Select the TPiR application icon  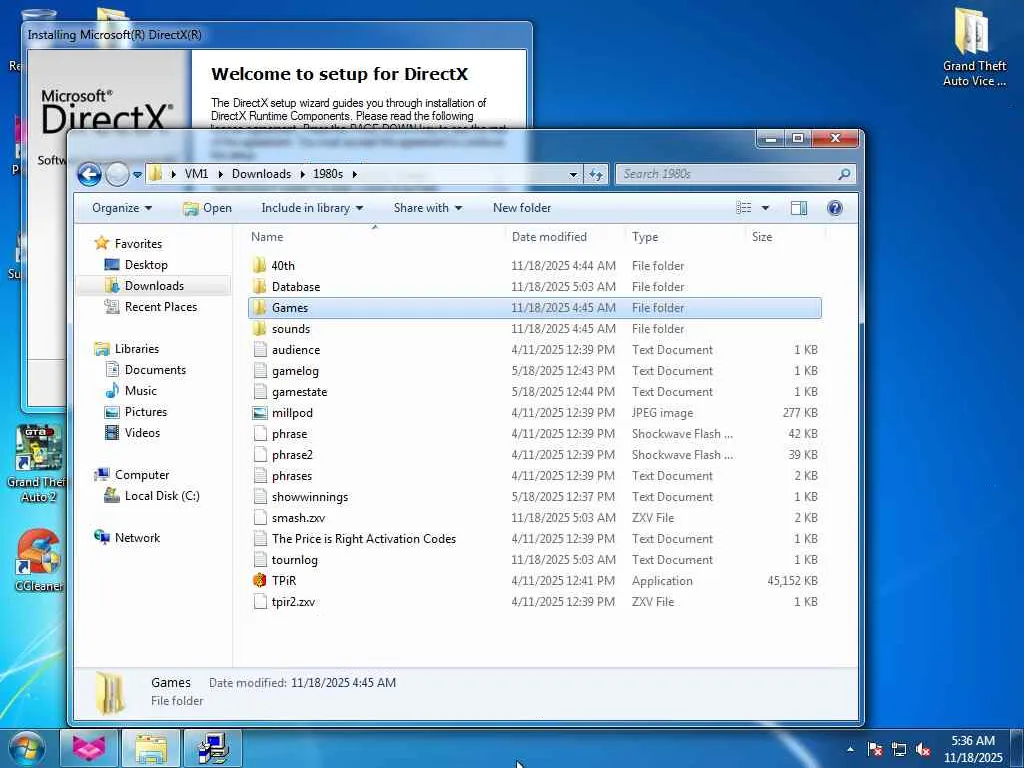pyautogui.click(x=259, y=580)
